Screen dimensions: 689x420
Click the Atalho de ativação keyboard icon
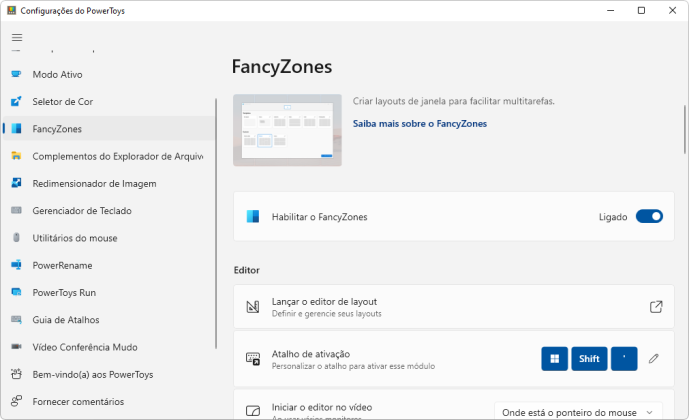point(253,359)
